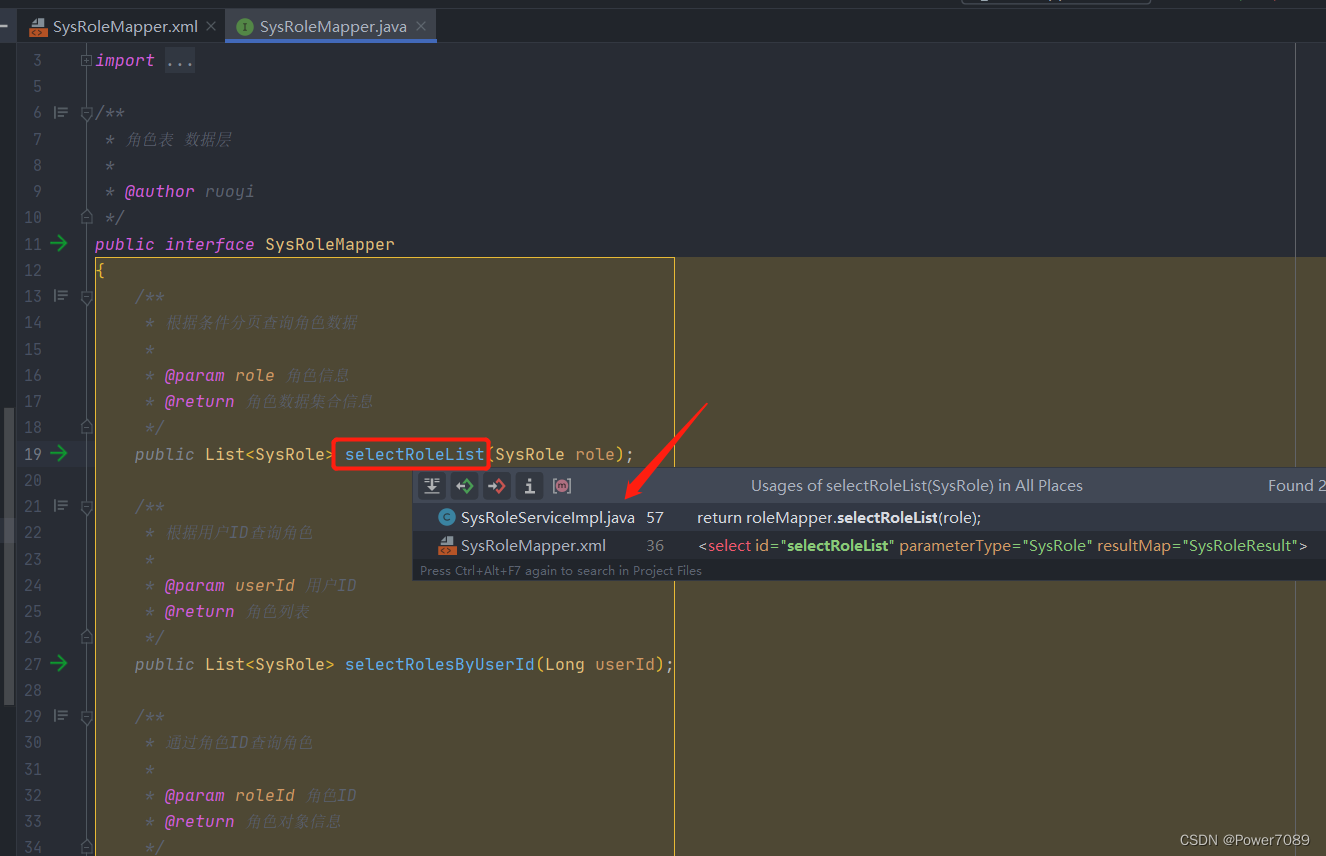Click the interface icon on SysRoleMapper.java tab
The image size is (1326, 856).
[x=244, y=27]
